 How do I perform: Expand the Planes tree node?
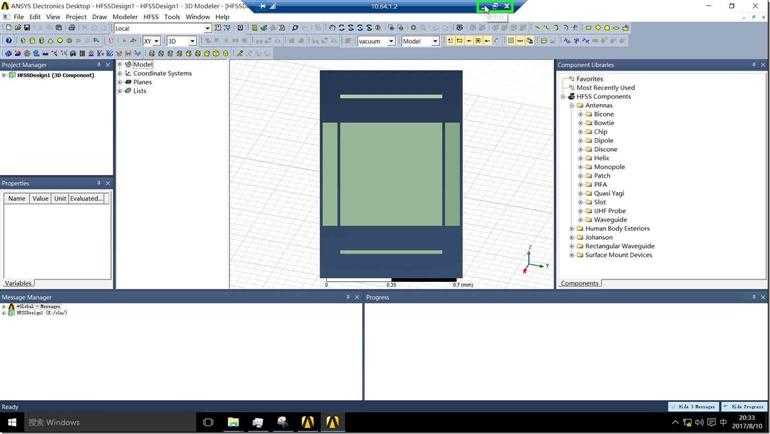tap(120, 82)
